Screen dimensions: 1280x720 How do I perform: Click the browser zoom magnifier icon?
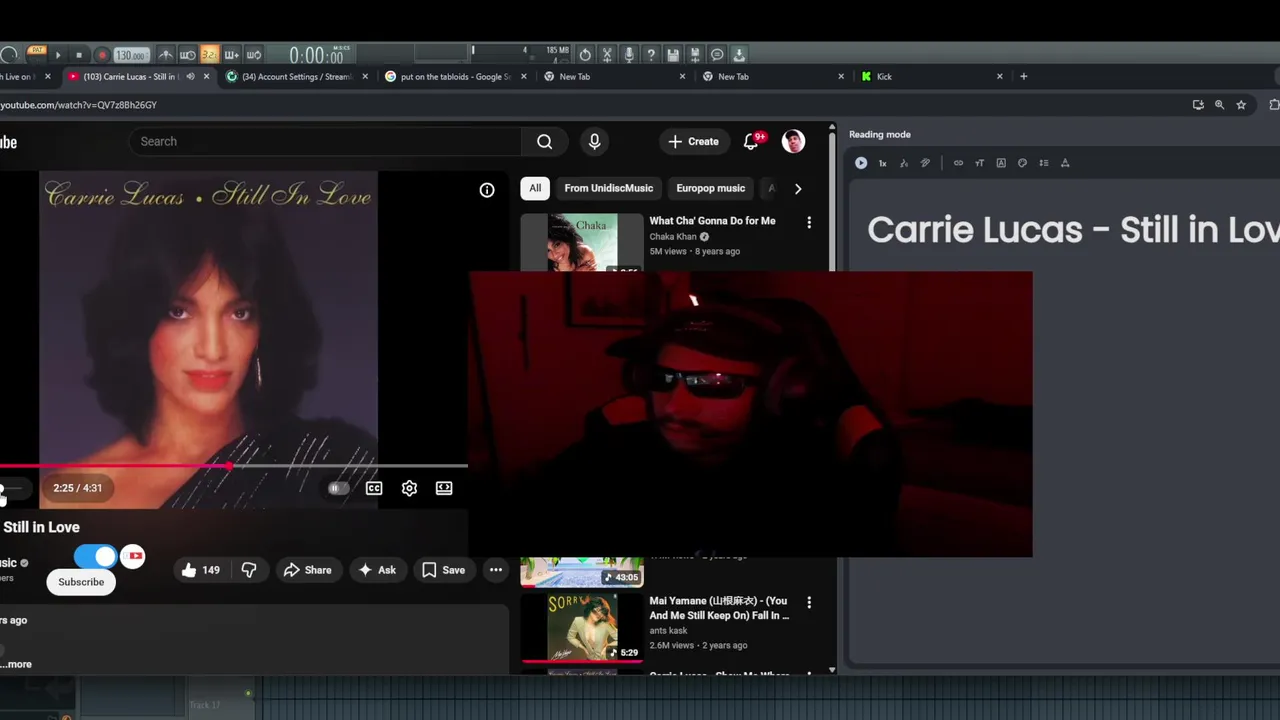point(1219,105)
